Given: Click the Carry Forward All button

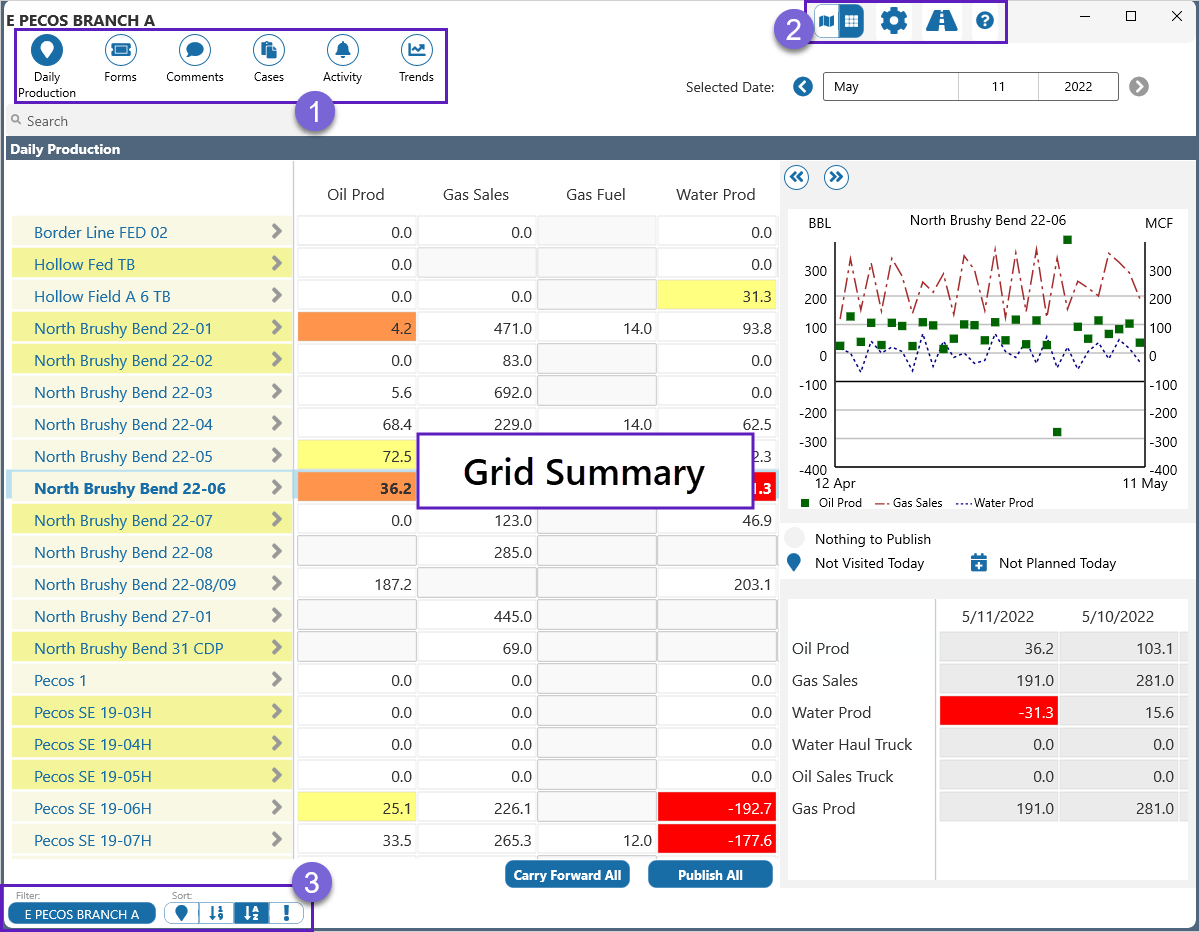Looking at the screenshot, I should point(567,875).
